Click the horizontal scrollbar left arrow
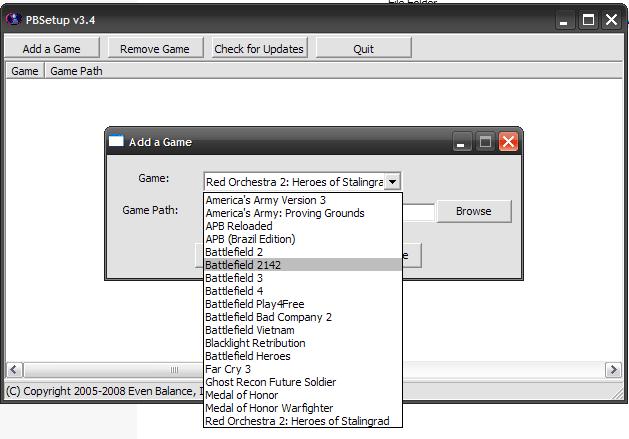Image resolution: width=629 pixels, height=439 pixels. pyautogui.click(x=14, y=369)
